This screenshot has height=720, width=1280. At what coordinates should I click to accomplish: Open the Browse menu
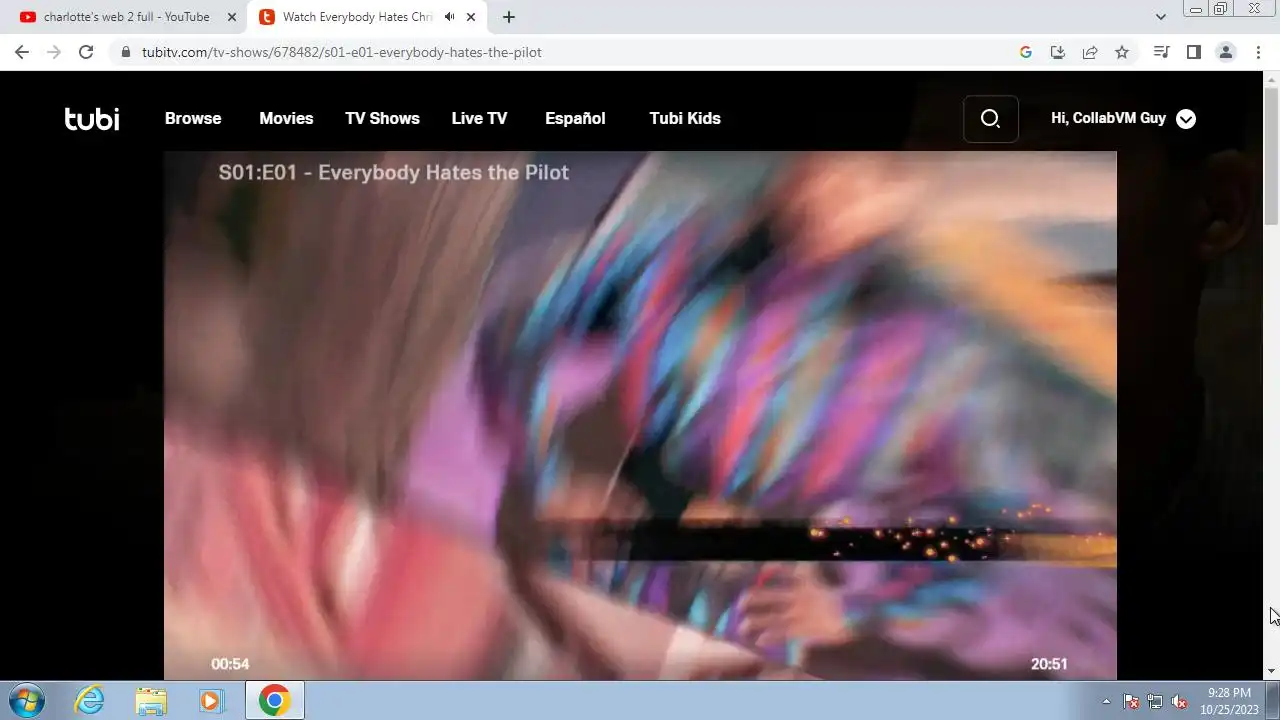tap(193, 118)
